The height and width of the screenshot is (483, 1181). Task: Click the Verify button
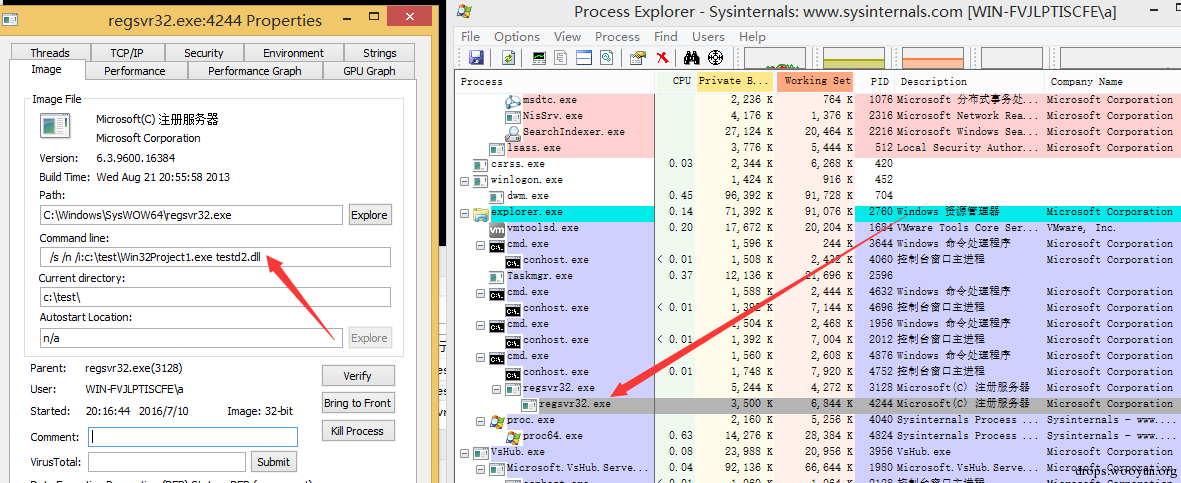[358, 375]
